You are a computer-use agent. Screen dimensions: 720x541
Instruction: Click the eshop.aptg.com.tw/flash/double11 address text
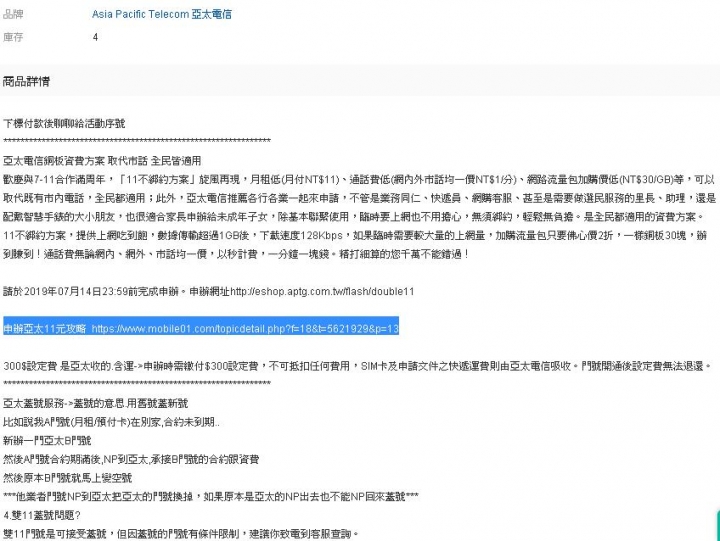[322, 291]
